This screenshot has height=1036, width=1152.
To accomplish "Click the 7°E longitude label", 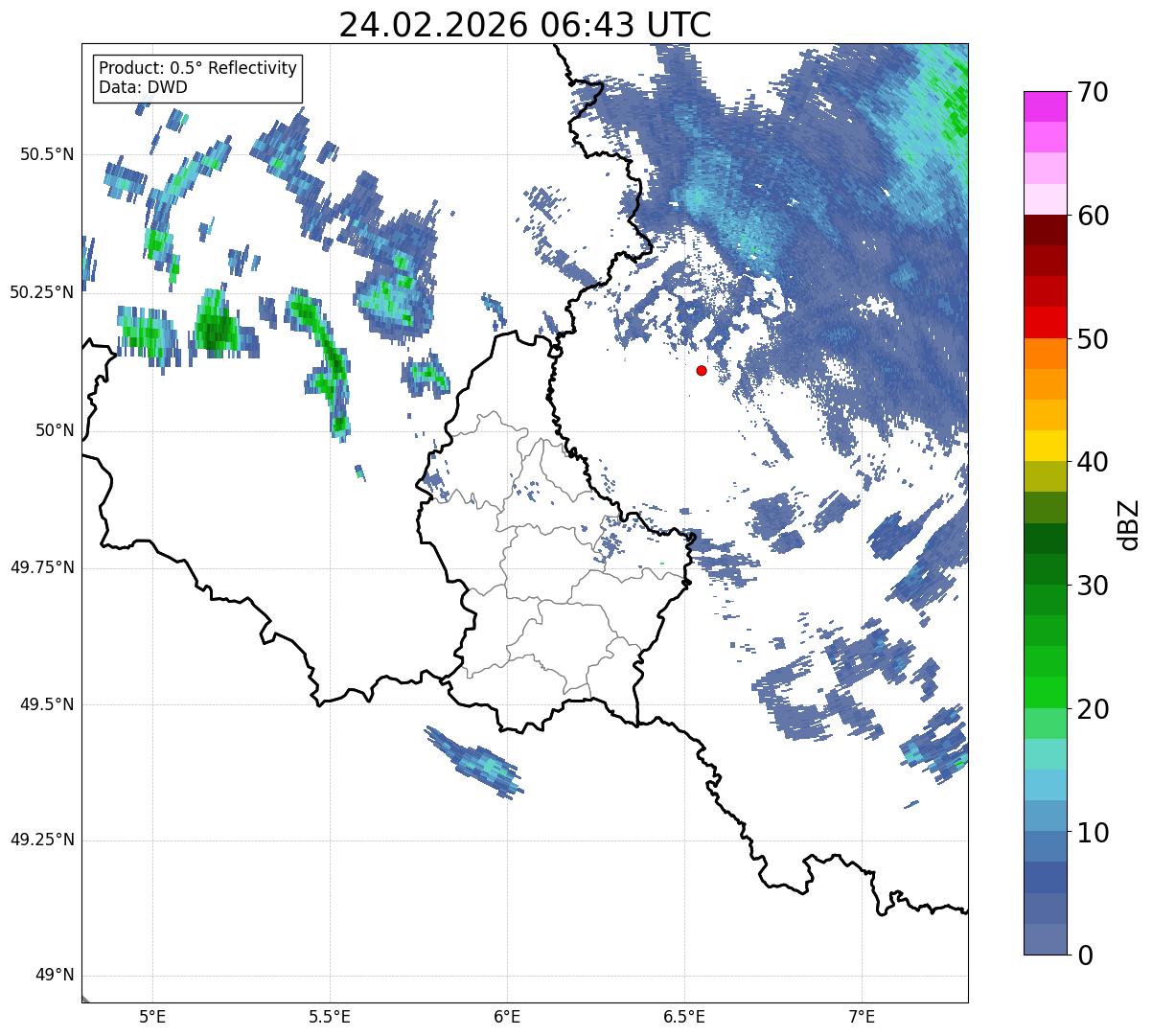I will 862,1016.
